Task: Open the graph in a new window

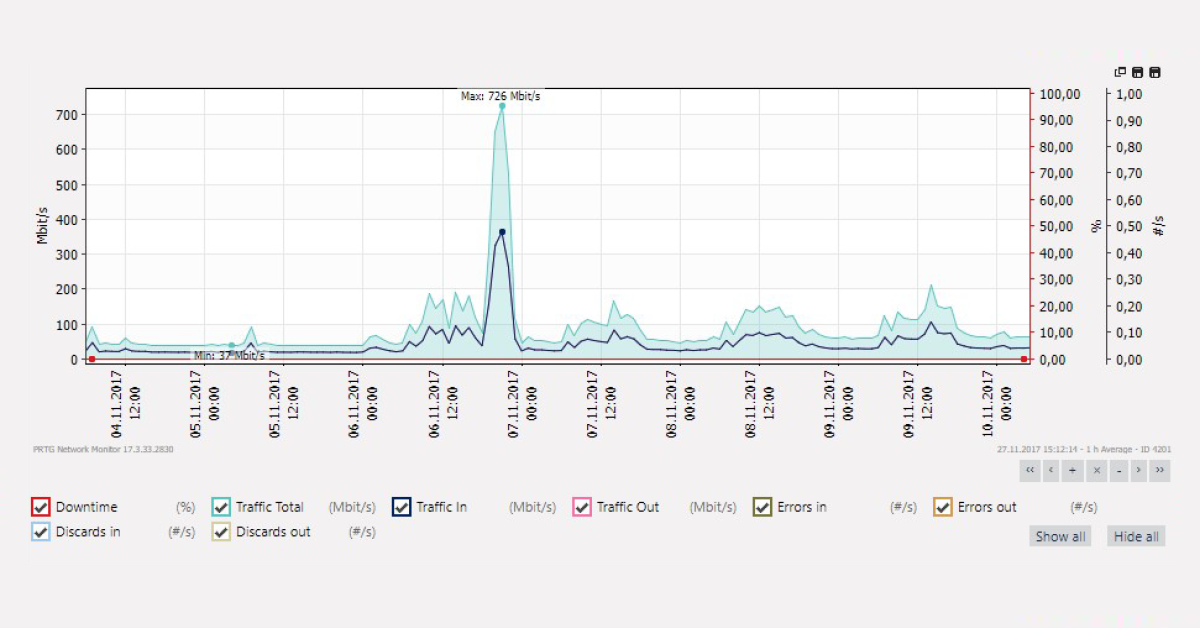Action: [x=1120, y=73]
